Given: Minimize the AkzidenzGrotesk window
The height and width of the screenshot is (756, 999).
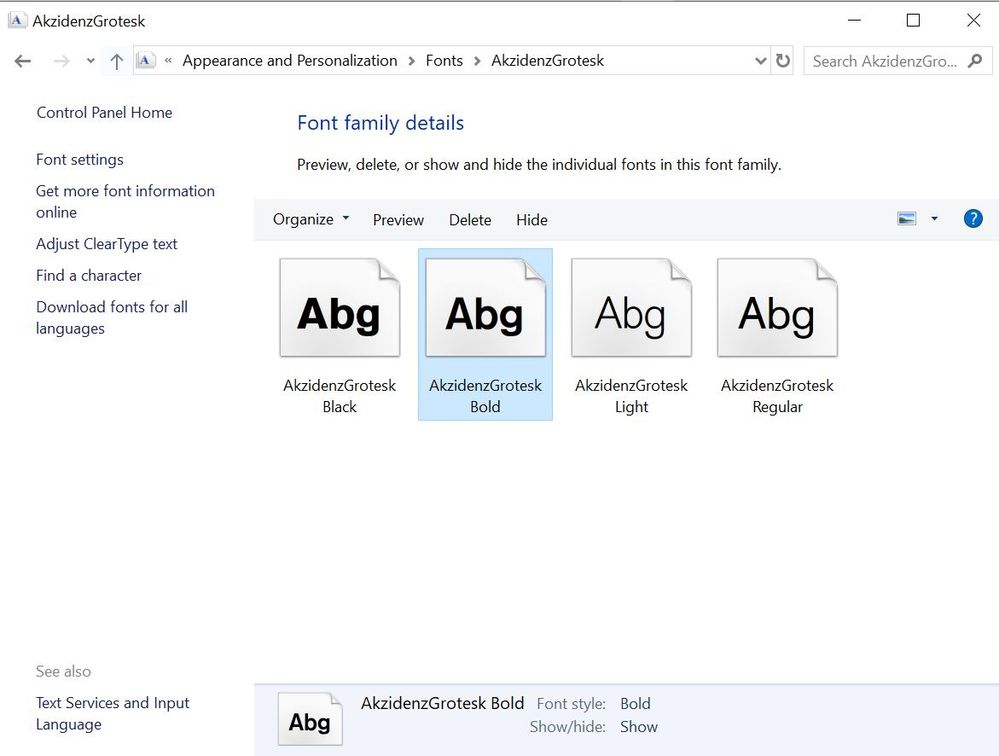Looking at the screenshot, I should (x=854, y=20).
